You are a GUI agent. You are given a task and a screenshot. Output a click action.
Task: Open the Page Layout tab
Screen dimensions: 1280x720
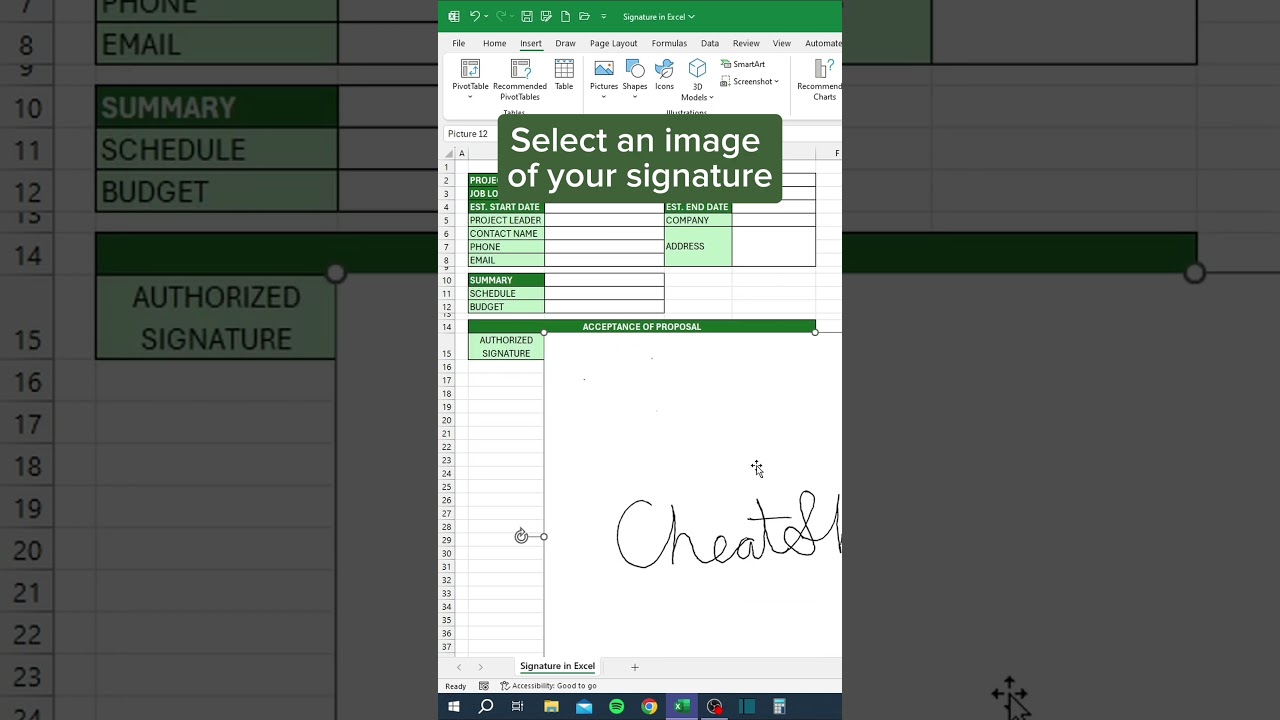pos(613,43)
